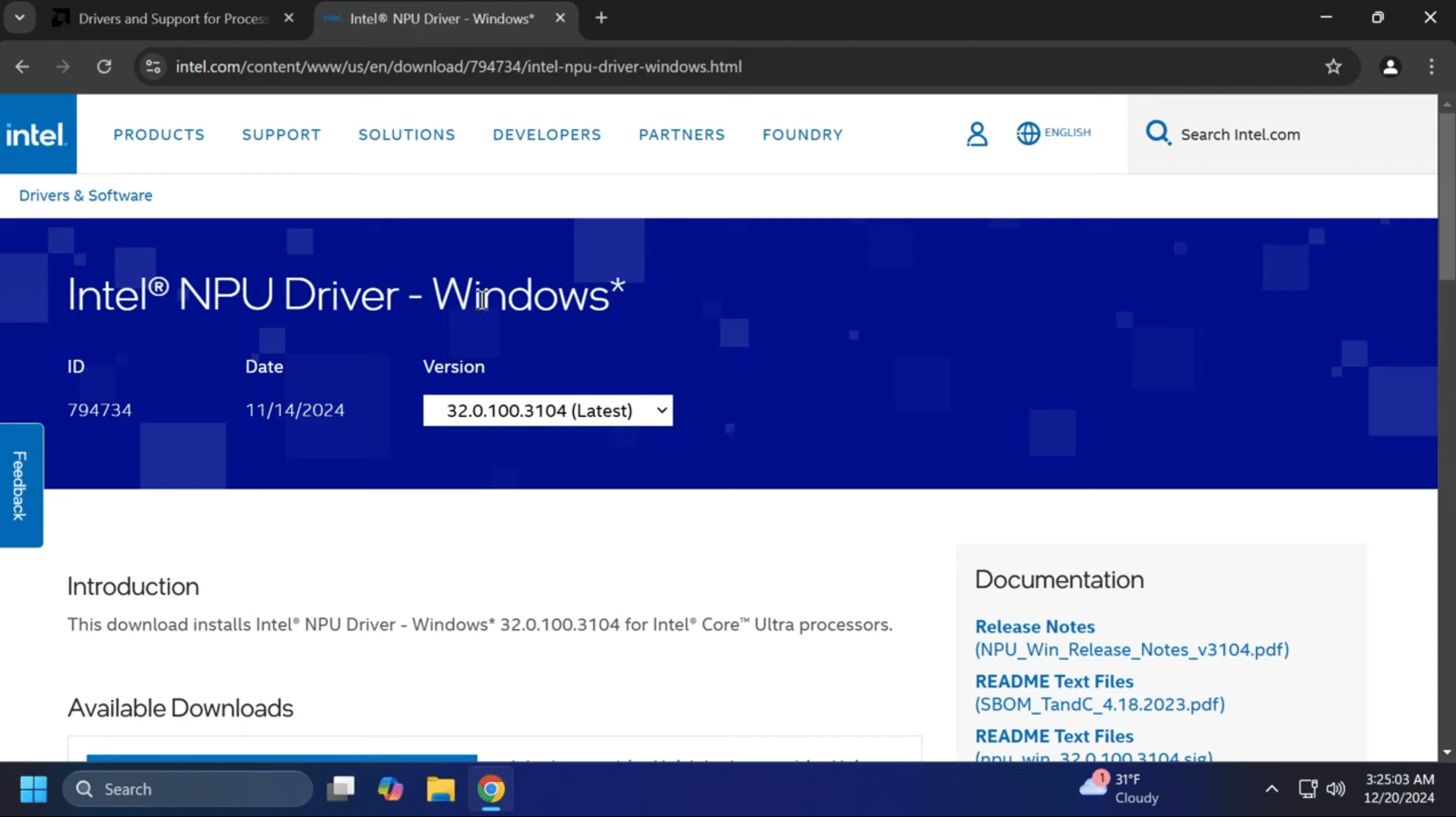Click the Chrome icon in the taskbar
This screenshot has height=817, width=1456.
491,789
